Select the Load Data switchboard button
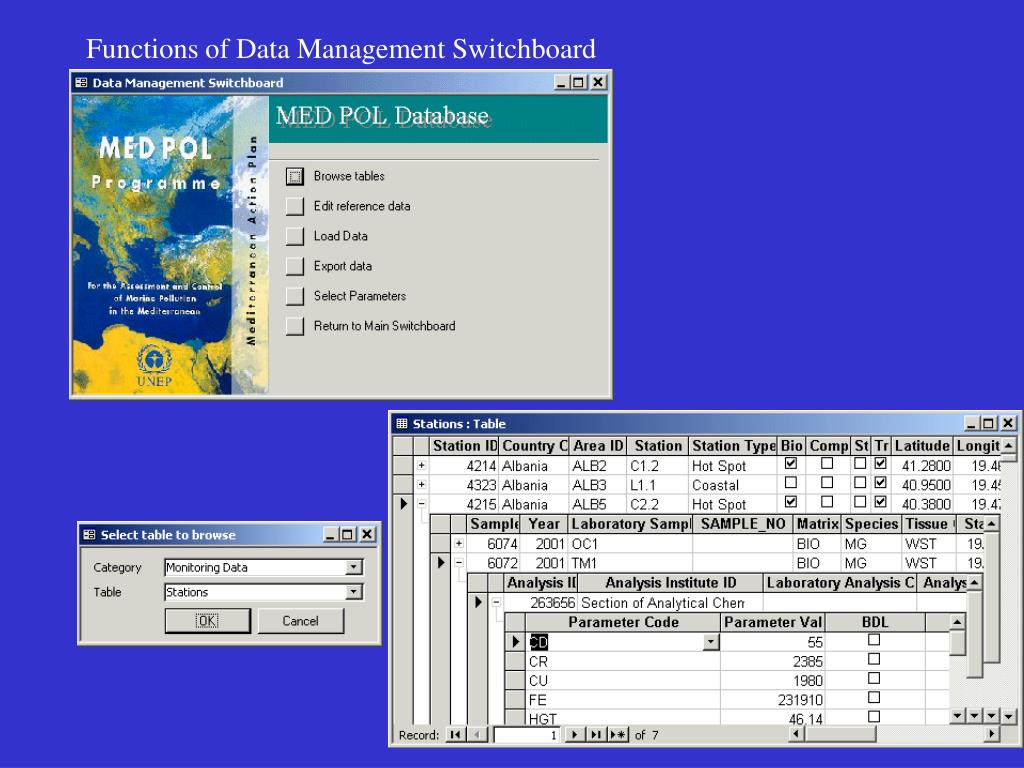Image resolution: width=1024 pixels, height=768 pixels. pos(295,236)
